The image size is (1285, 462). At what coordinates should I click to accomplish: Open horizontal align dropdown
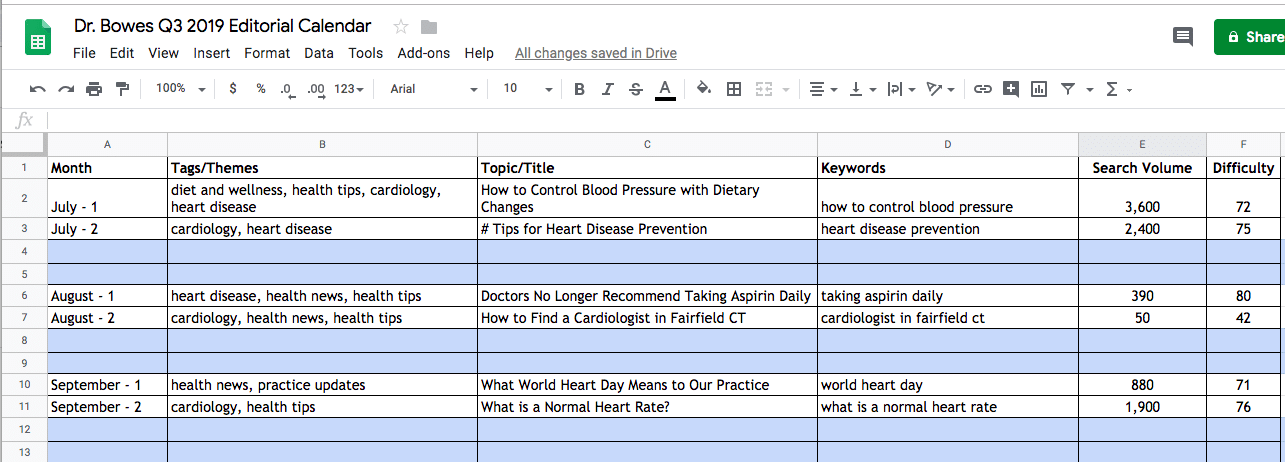click(x=823, y=89)
